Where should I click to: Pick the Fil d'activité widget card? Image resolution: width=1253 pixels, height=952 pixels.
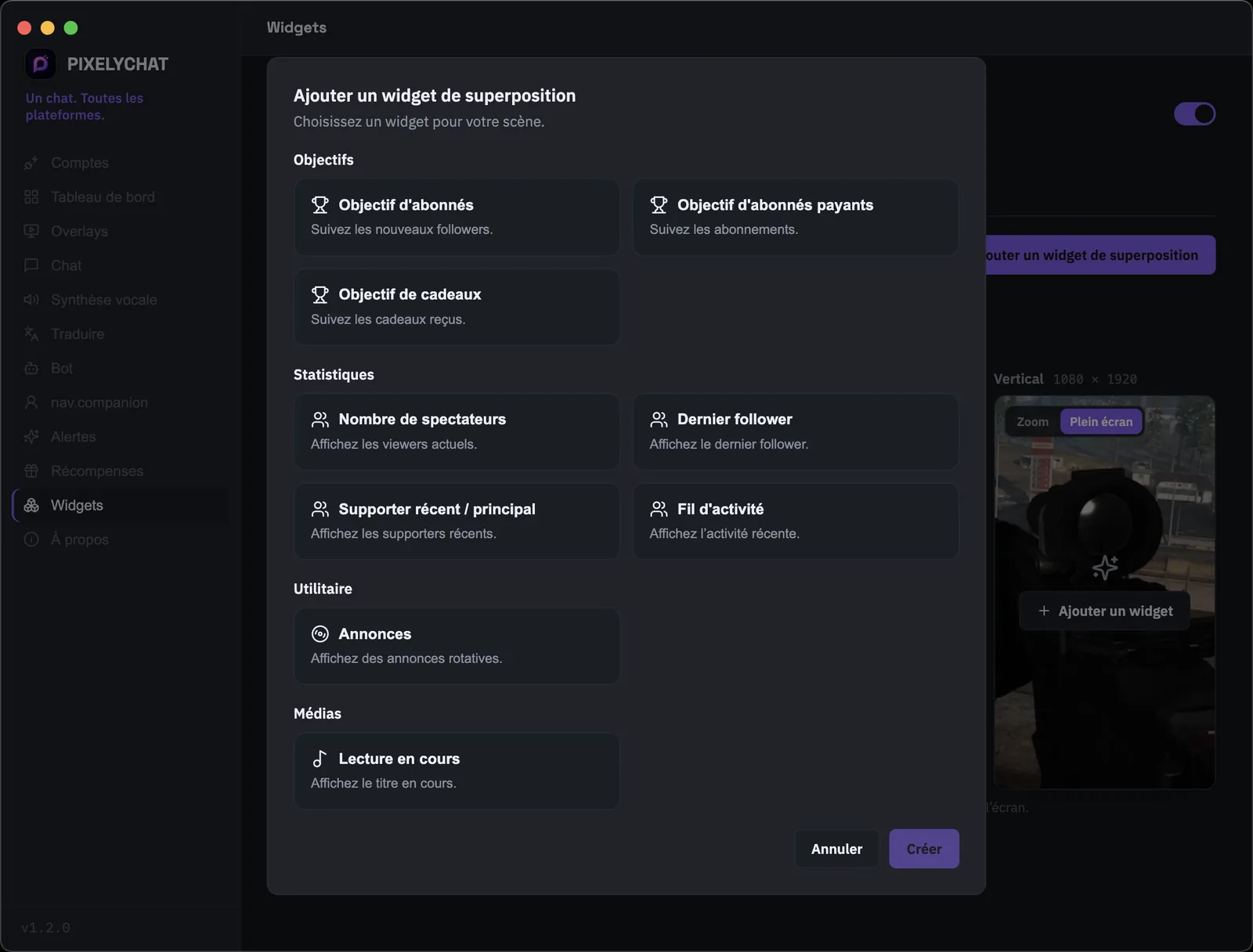tap(796, 521)
